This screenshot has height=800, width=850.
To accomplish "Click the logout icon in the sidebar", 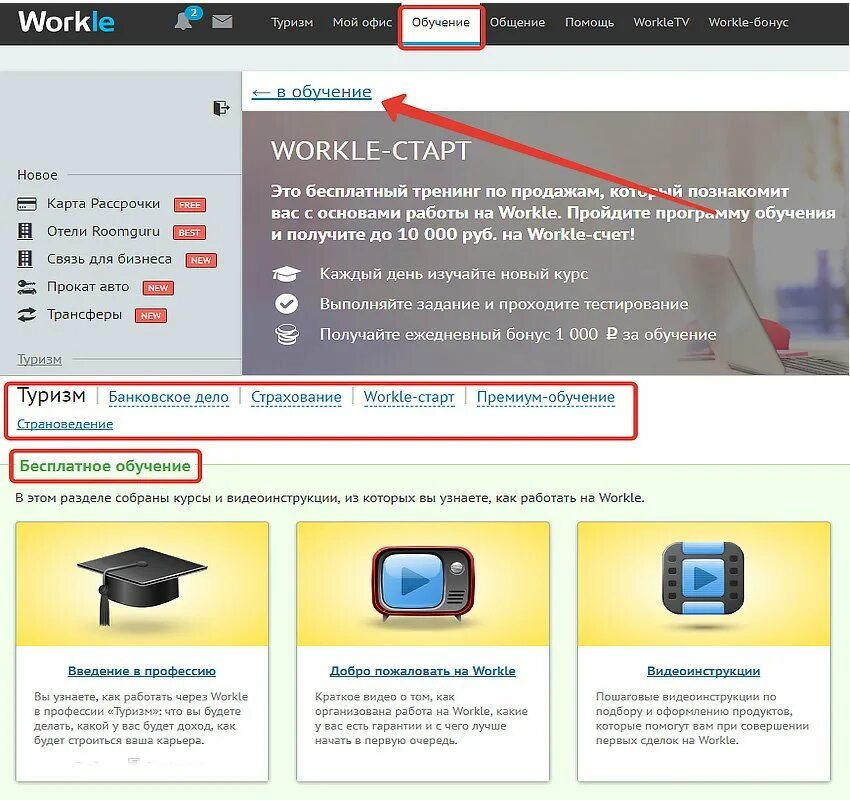I will pyautogui.click(x=219, y=108).
